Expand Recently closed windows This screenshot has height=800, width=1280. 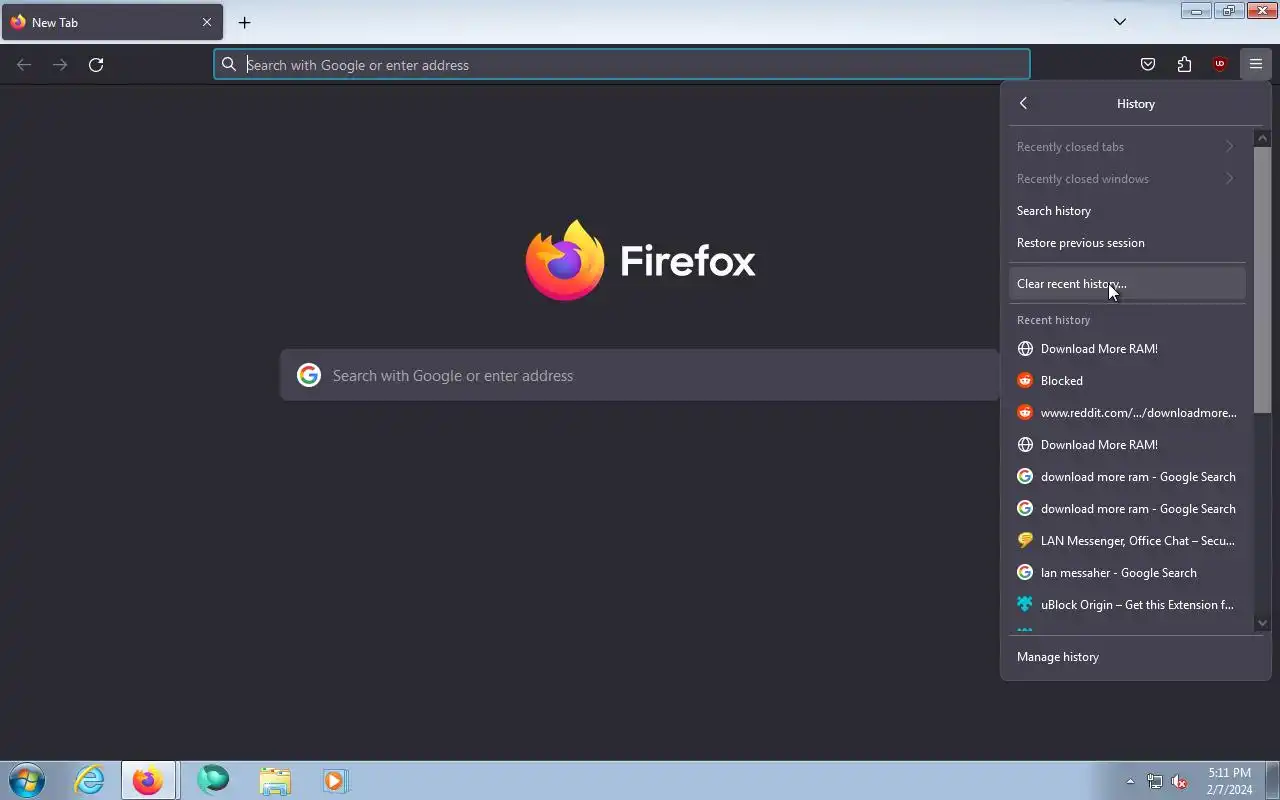point(1127,179)
